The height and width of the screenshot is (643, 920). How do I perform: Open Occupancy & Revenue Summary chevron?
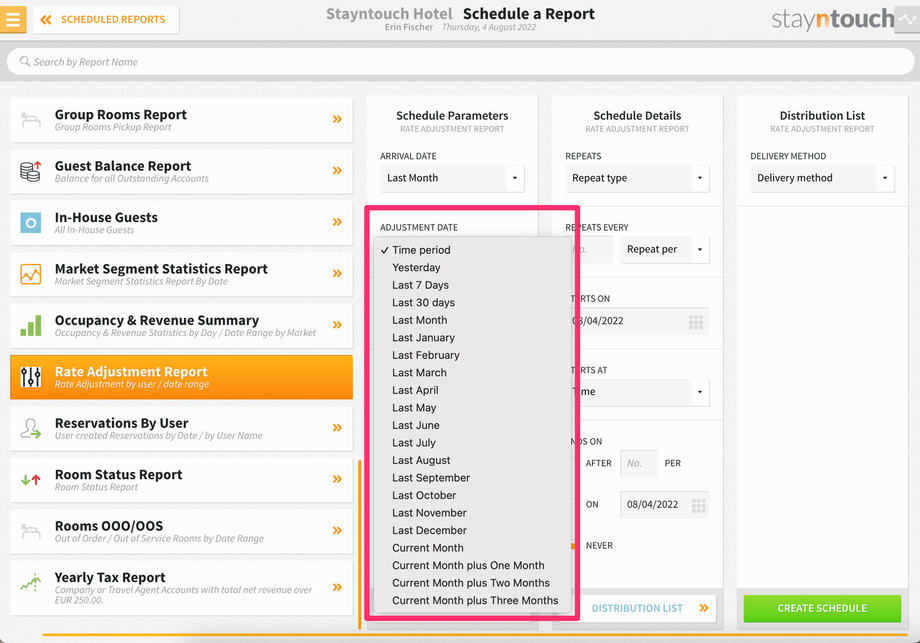click(337, 325)
